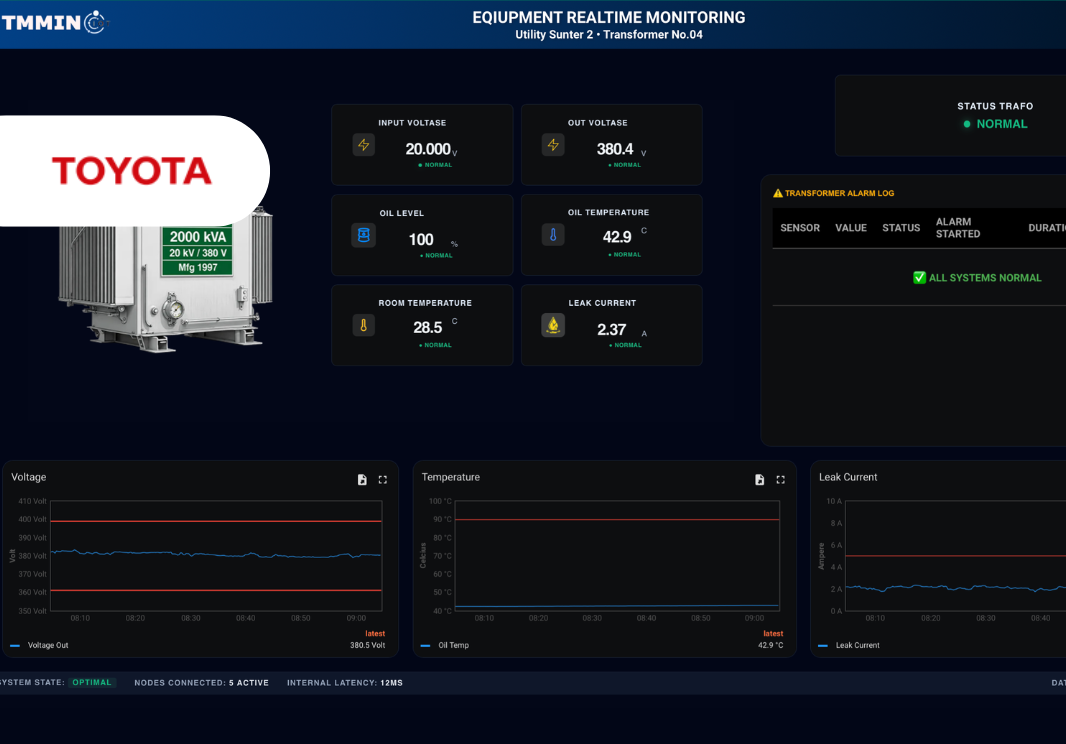
Task: Expand the Temperature chart to fullscreen
Action: click(x=781, y=480)
